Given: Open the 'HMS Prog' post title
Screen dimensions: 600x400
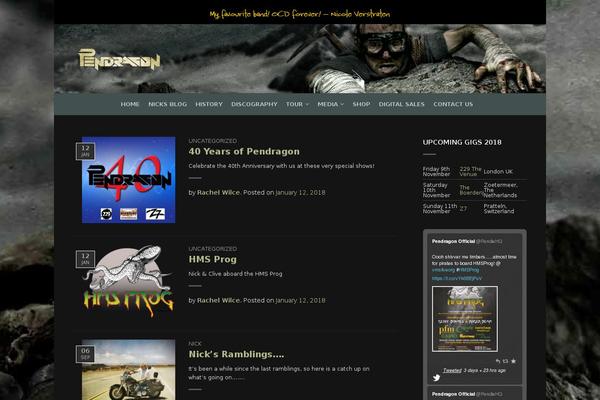Looking at the screenshot, I should tap(212, 260).
